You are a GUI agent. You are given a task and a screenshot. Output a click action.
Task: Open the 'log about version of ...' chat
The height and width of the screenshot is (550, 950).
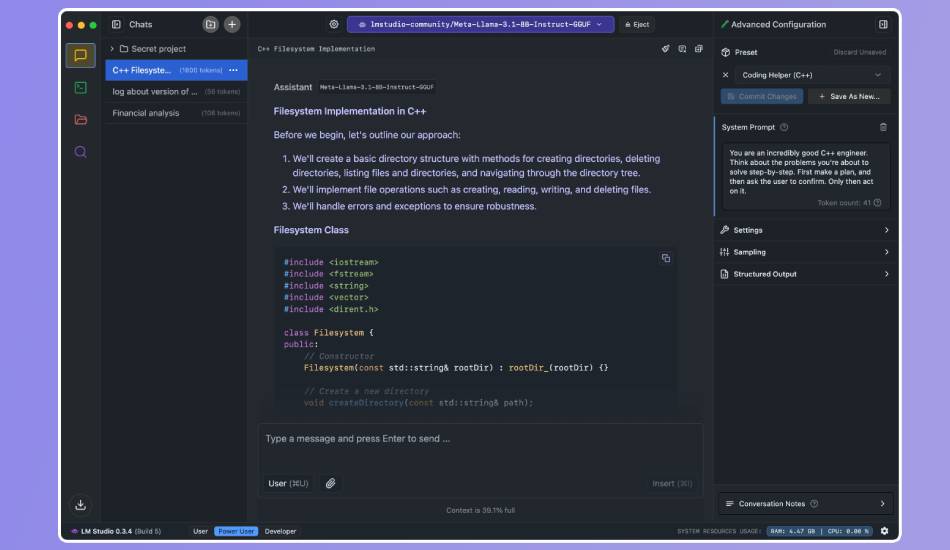[176, 91]
